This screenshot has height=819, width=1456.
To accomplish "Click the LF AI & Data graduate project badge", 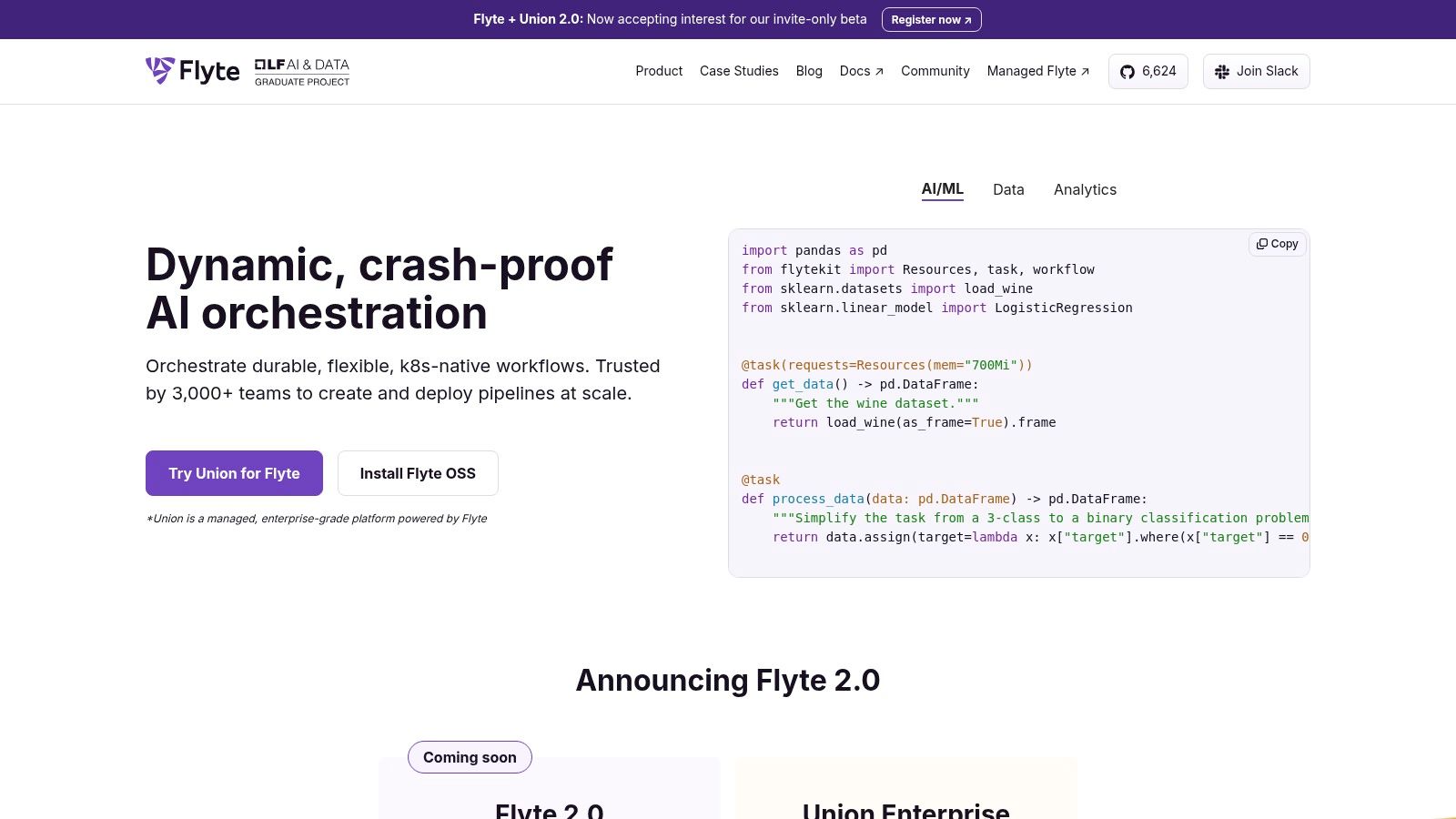I will pos(301,72).
